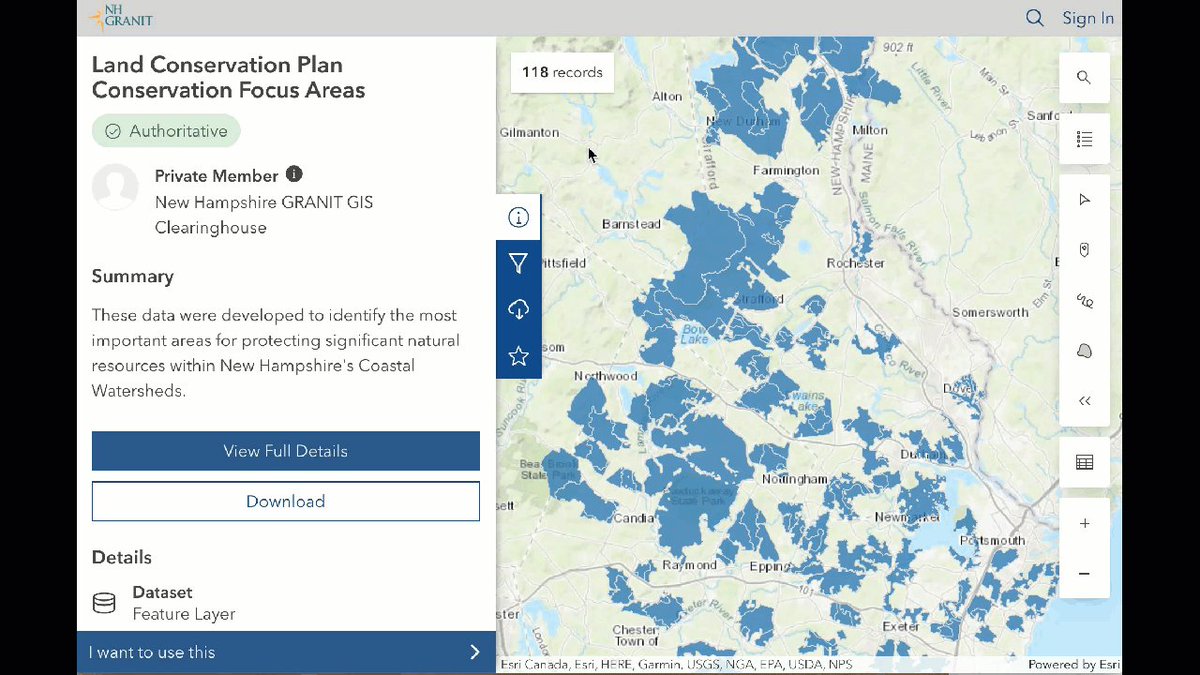
Task: Click Raymond label on map
Action: pos(690,565)
